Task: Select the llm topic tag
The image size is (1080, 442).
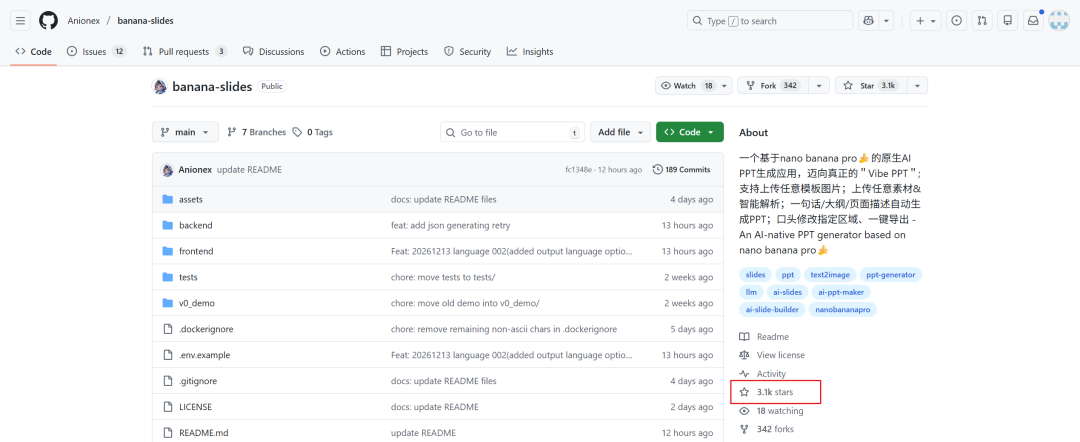Action: click(751, 292)
